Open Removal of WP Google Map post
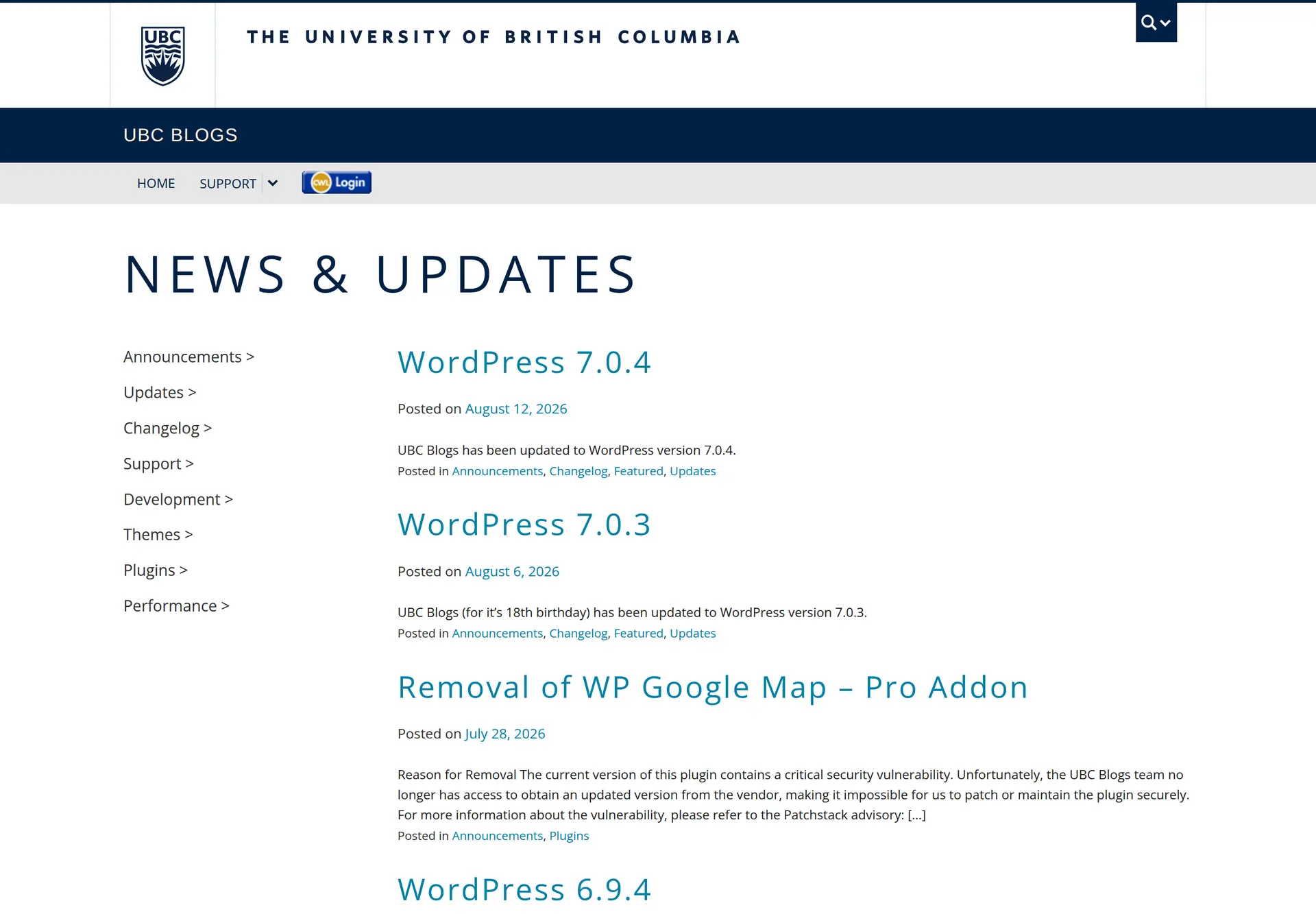This screenshot has height=914, width=1316. tap(713, 687)
